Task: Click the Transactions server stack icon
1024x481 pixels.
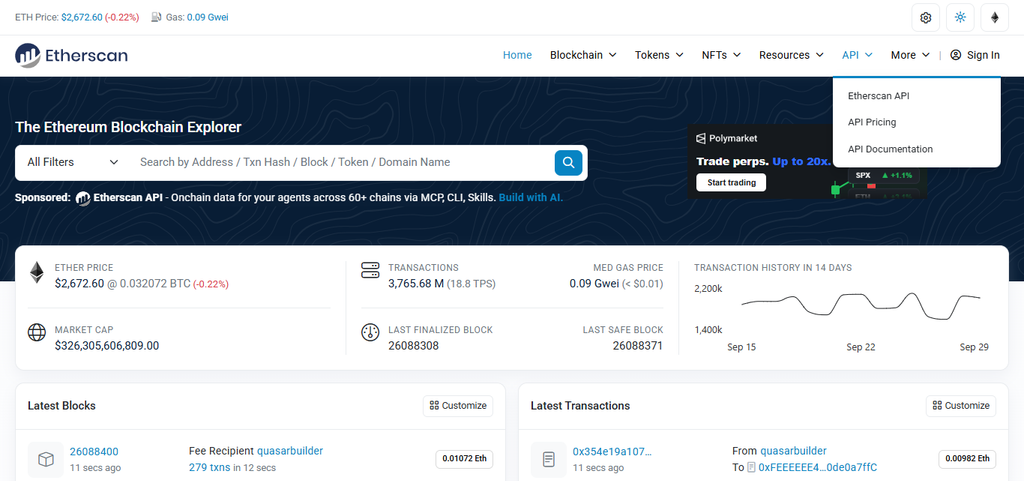Action: tap(370, 270)
